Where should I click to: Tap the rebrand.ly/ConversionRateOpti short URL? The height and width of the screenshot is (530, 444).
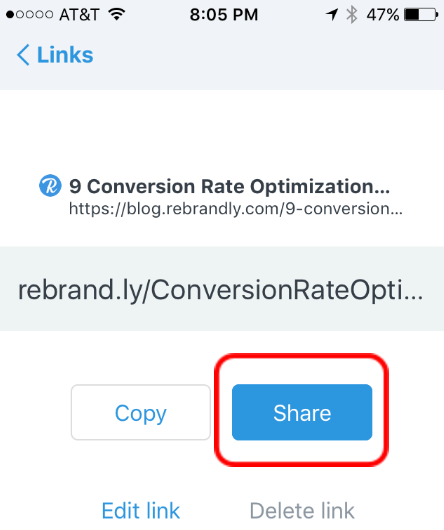220,290
